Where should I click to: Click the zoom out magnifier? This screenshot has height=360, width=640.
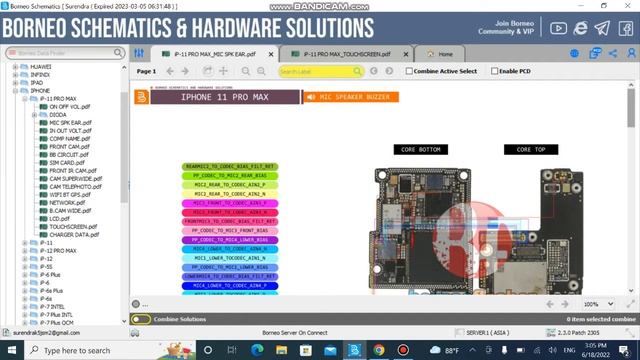pyautogui.click(x=261, y=71)
